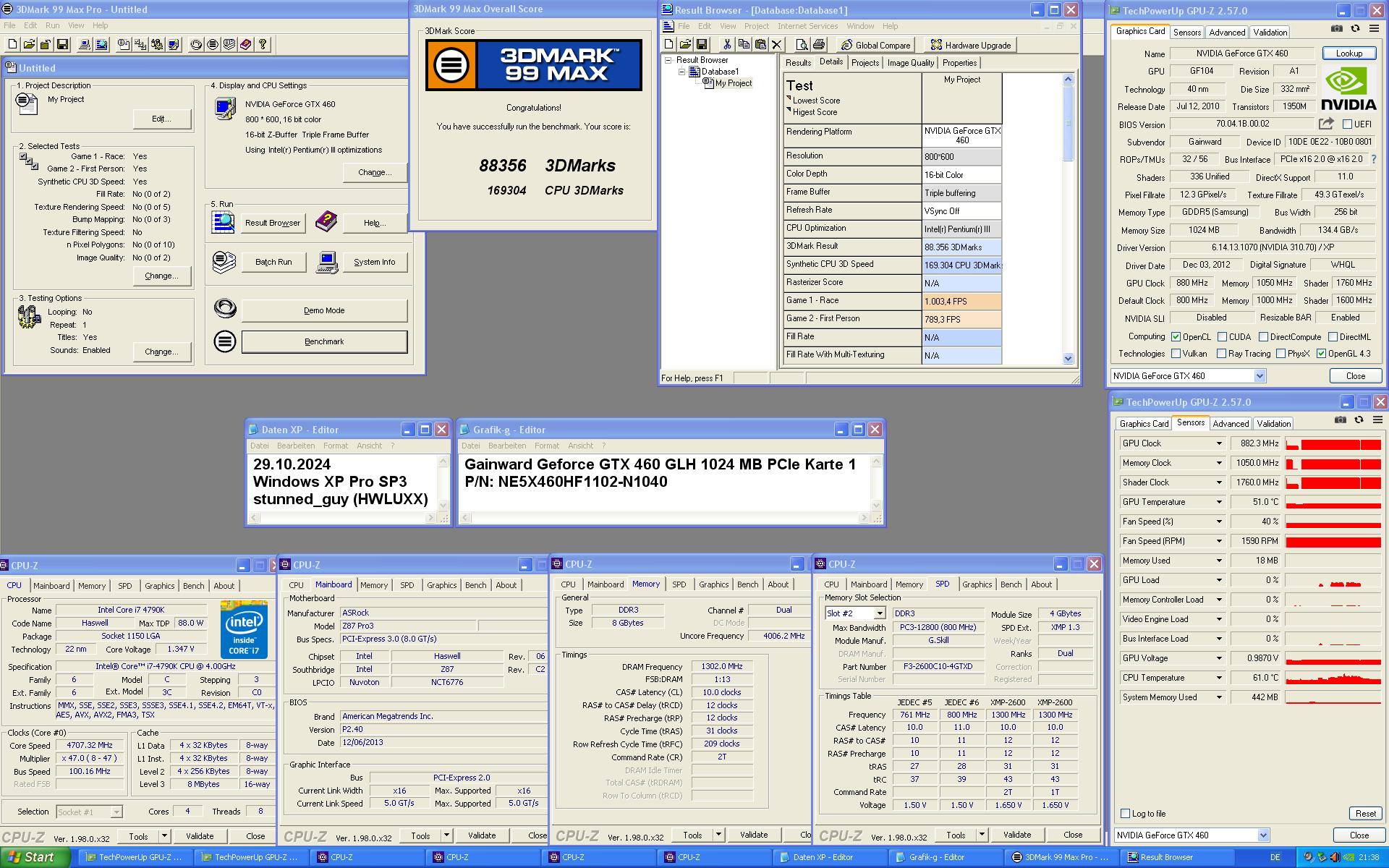Click the BIOS share/export arrow icon in GPU-Z
The width and height of the screenshot is (1389, 868).
1326,124
